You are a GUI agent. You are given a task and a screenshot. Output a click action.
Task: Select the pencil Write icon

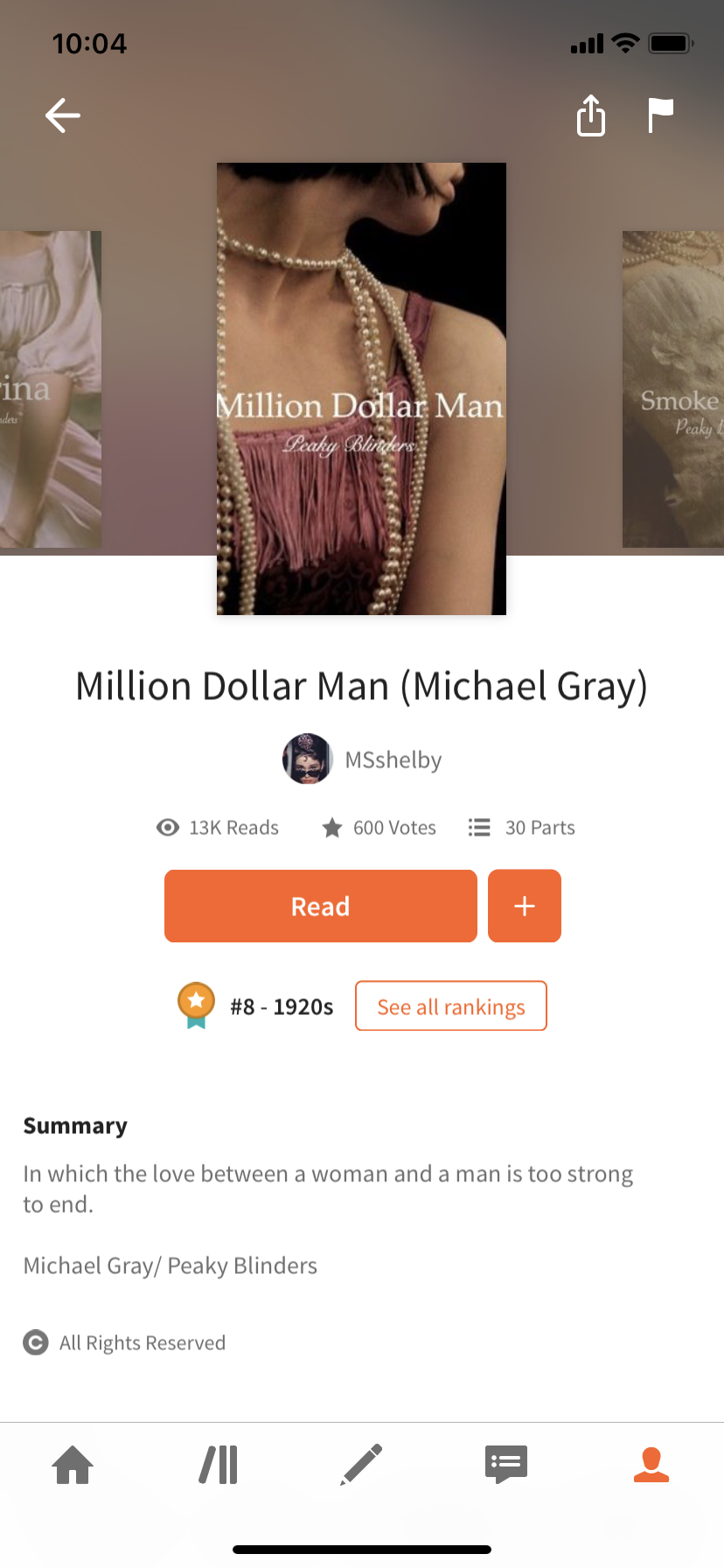pos(361,1465)
